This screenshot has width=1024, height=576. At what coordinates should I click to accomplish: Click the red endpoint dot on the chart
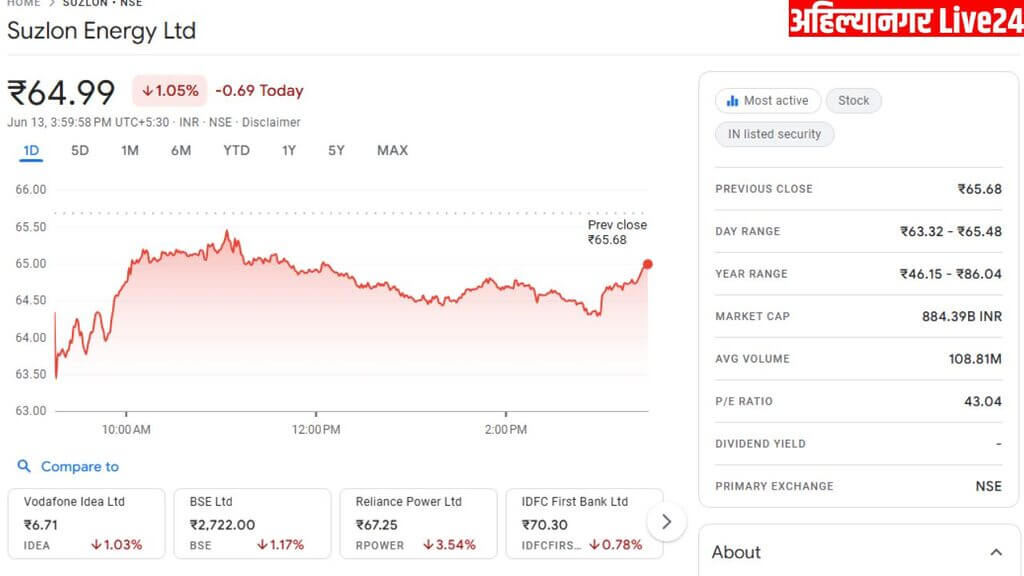click(x=648, y=264)
